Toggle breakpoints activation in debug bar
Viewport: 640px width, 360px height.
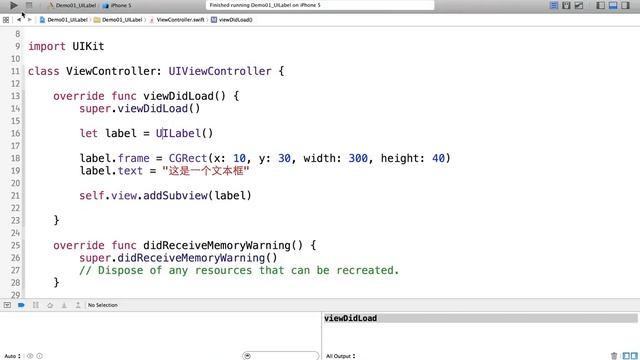click(21, 305)
